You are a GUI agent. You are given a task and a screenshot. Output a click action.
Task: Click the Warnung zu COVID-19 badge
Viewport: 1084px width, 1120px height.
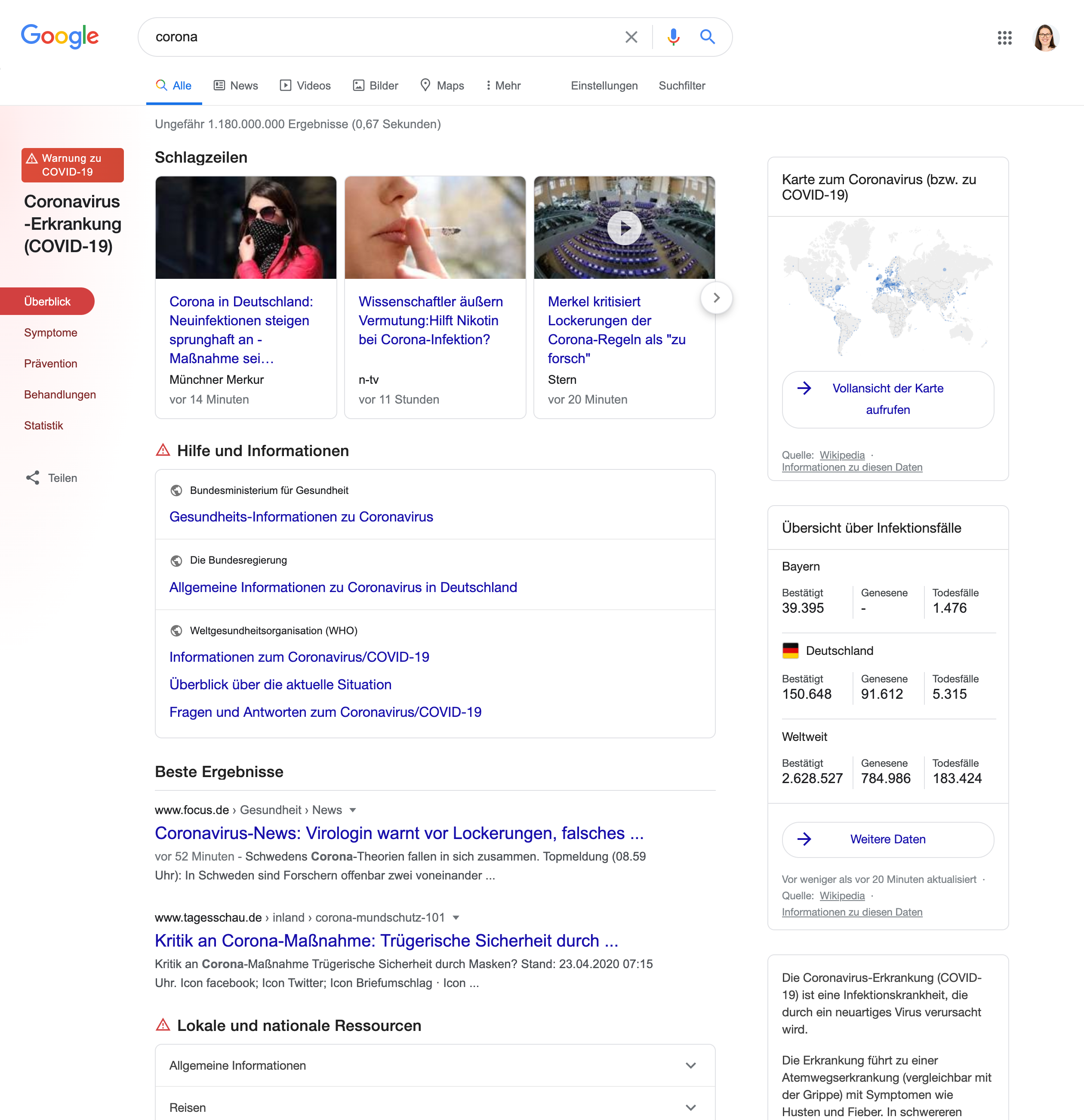(73, 165)
